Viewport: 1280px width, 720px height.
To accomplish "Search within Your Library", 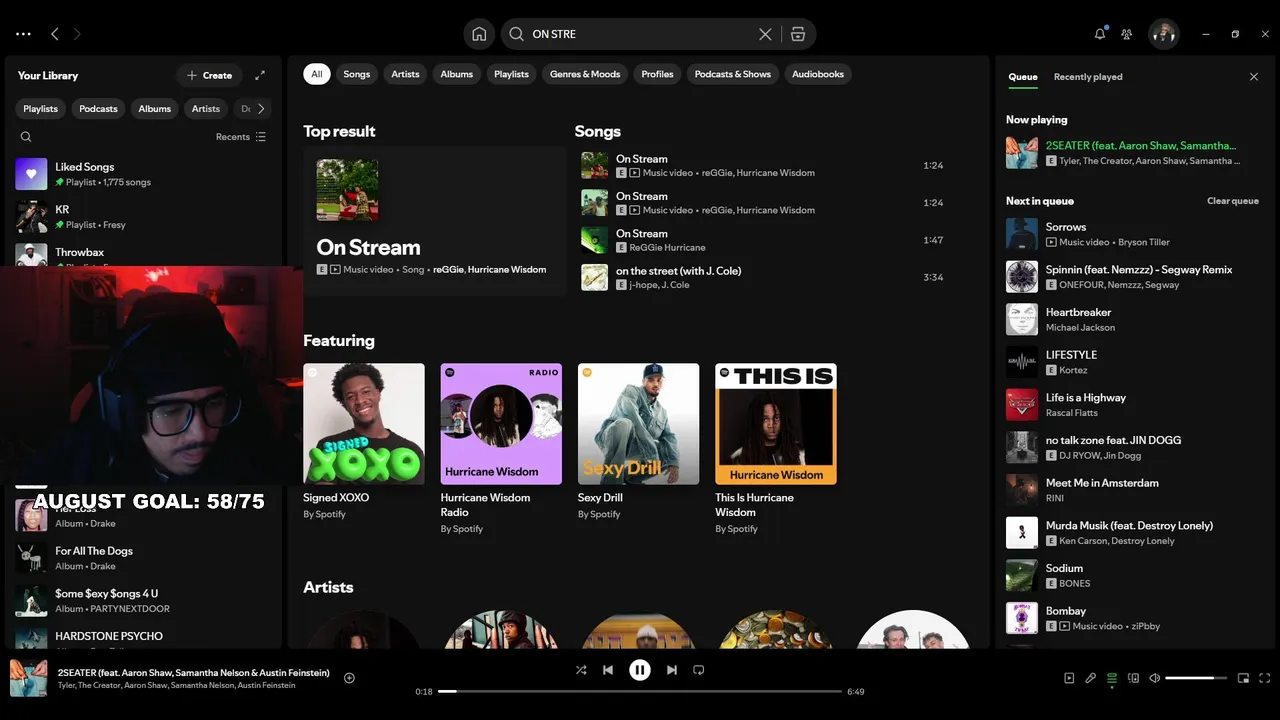I will click(26, 137).
